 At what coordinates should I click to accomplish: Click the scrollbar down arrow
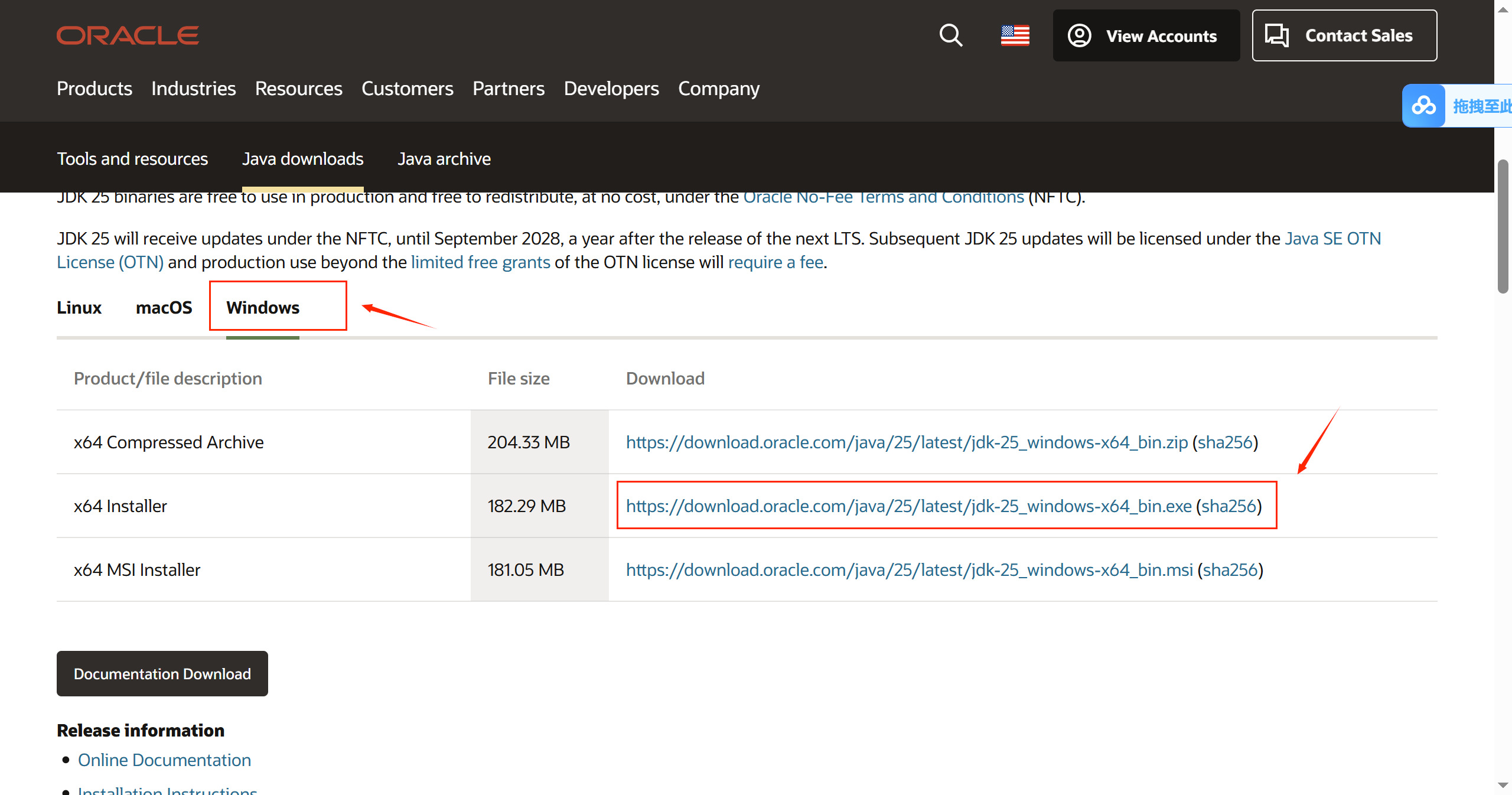point(1503,785)
